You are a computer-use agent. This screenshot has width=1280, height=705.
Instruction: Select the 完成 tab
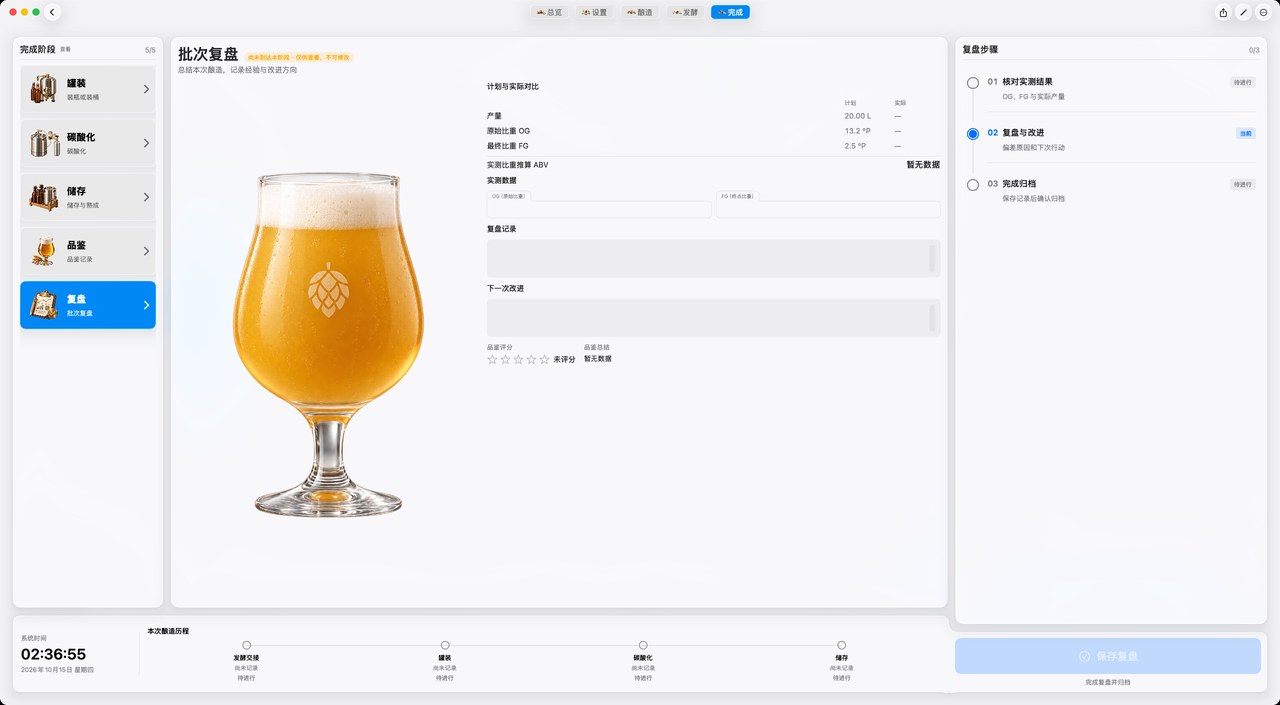tap(730, 12)
